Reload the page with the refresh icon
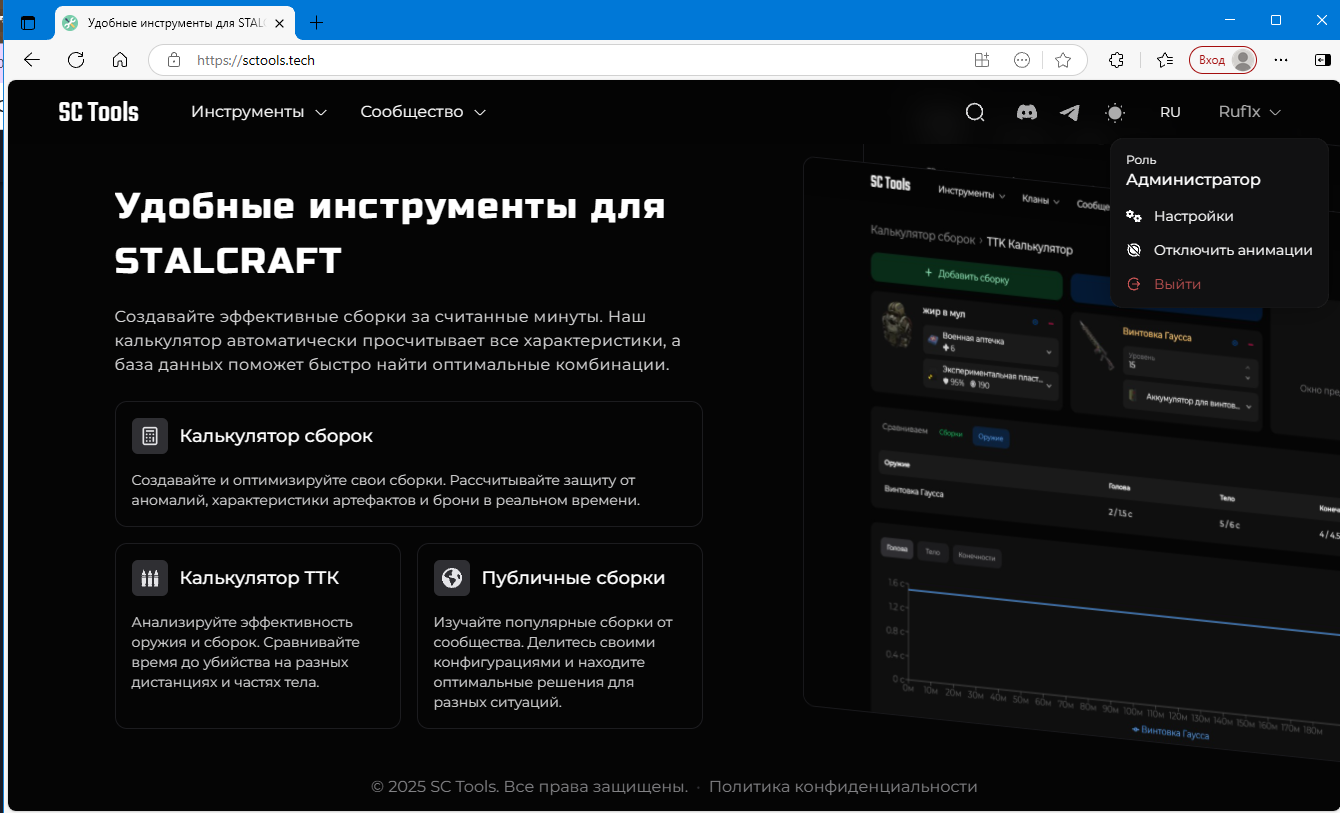This screenshot has height=813, width=1340. 76,60
